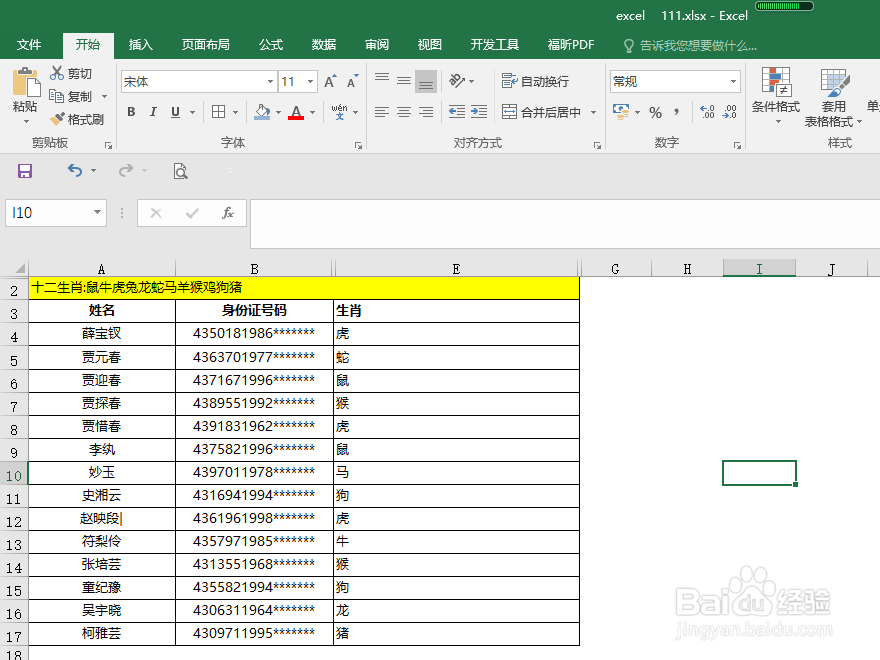Click the phonetic guide wén icon
Viewport: 880px width, 660px height.
click(x=339, y=112)
